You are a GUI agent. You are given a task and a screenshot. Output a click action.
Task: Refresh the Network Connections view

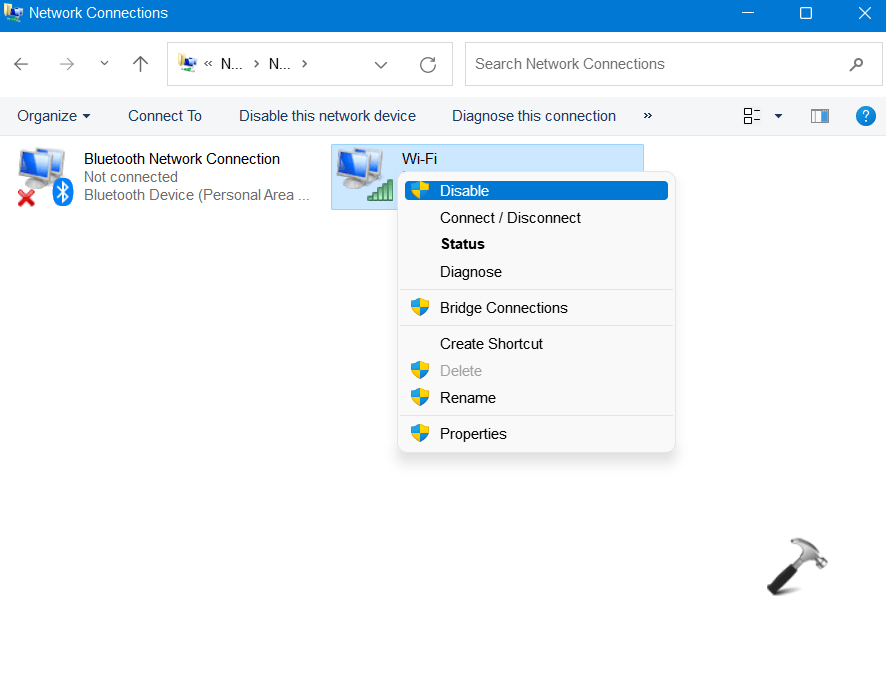(x=428, y=64)
